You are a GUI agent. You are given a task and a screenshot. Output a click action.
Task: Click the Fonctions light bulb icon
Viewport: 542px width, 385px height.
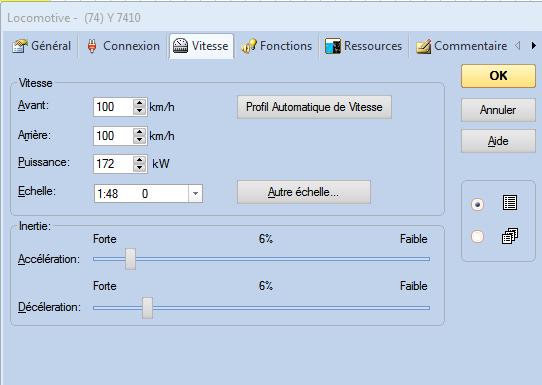coord(249,46)
